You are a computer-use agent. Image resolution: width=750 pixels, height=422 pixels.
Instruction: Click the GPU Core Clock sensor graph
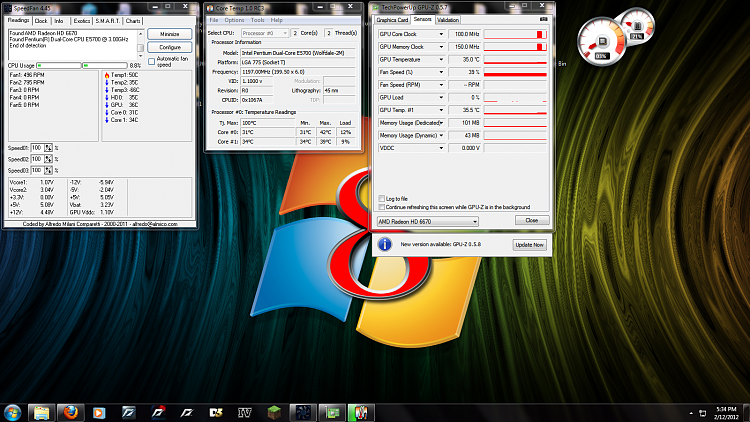click(x=515, y=34)
